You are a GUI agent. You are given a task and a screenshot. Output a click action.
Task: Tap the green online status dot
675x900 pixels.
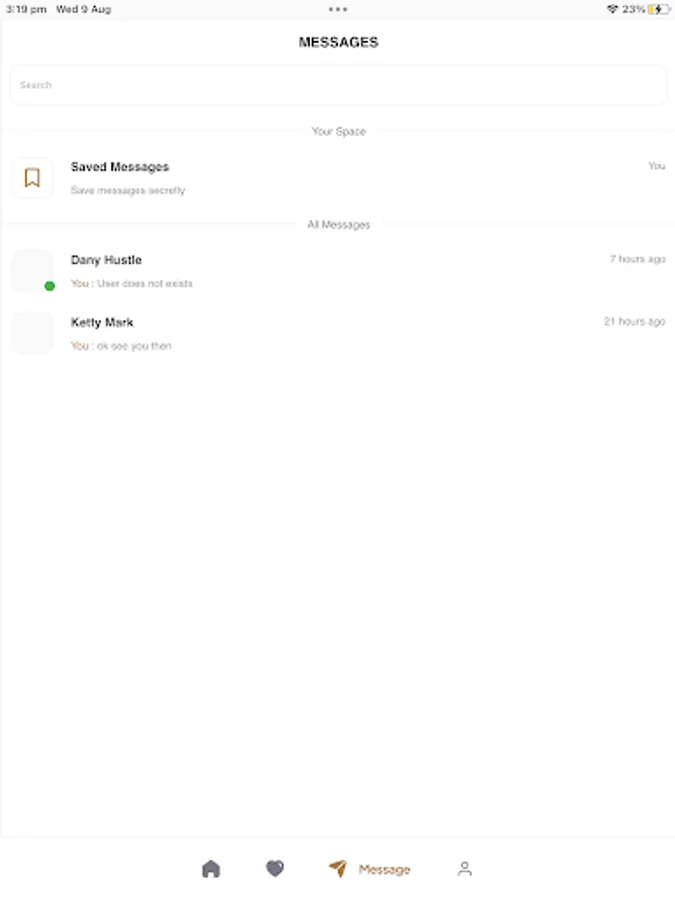[50, 286]
